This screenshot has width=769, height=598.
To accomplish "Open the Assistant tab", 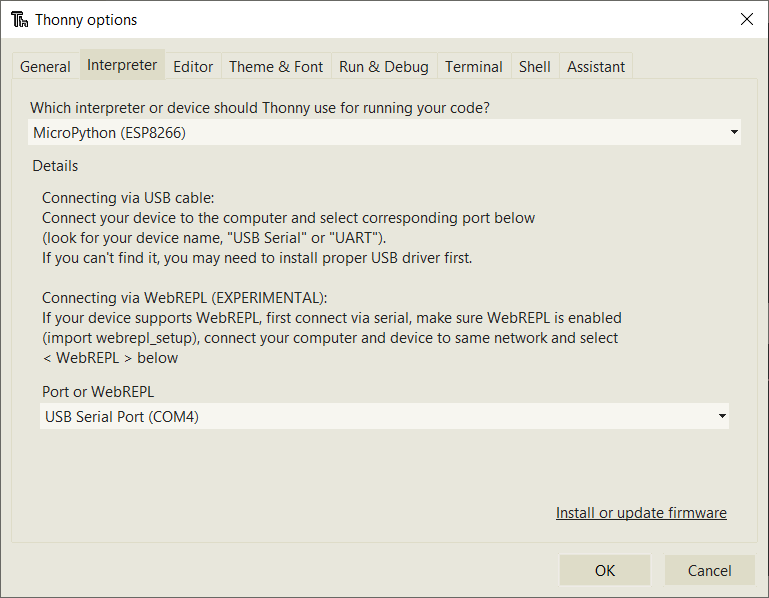I will click(x=596, y=67).
